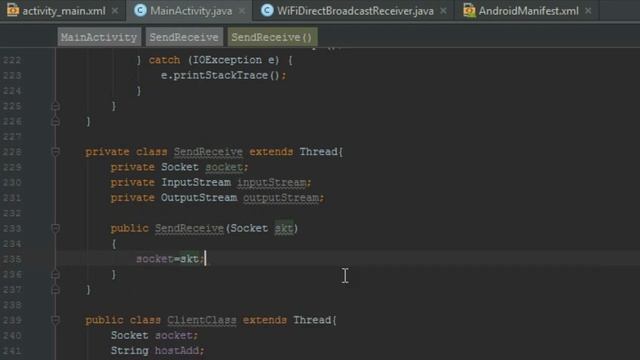
Task: Click line number 235 in the gutter
Action: tap(12, 259)
